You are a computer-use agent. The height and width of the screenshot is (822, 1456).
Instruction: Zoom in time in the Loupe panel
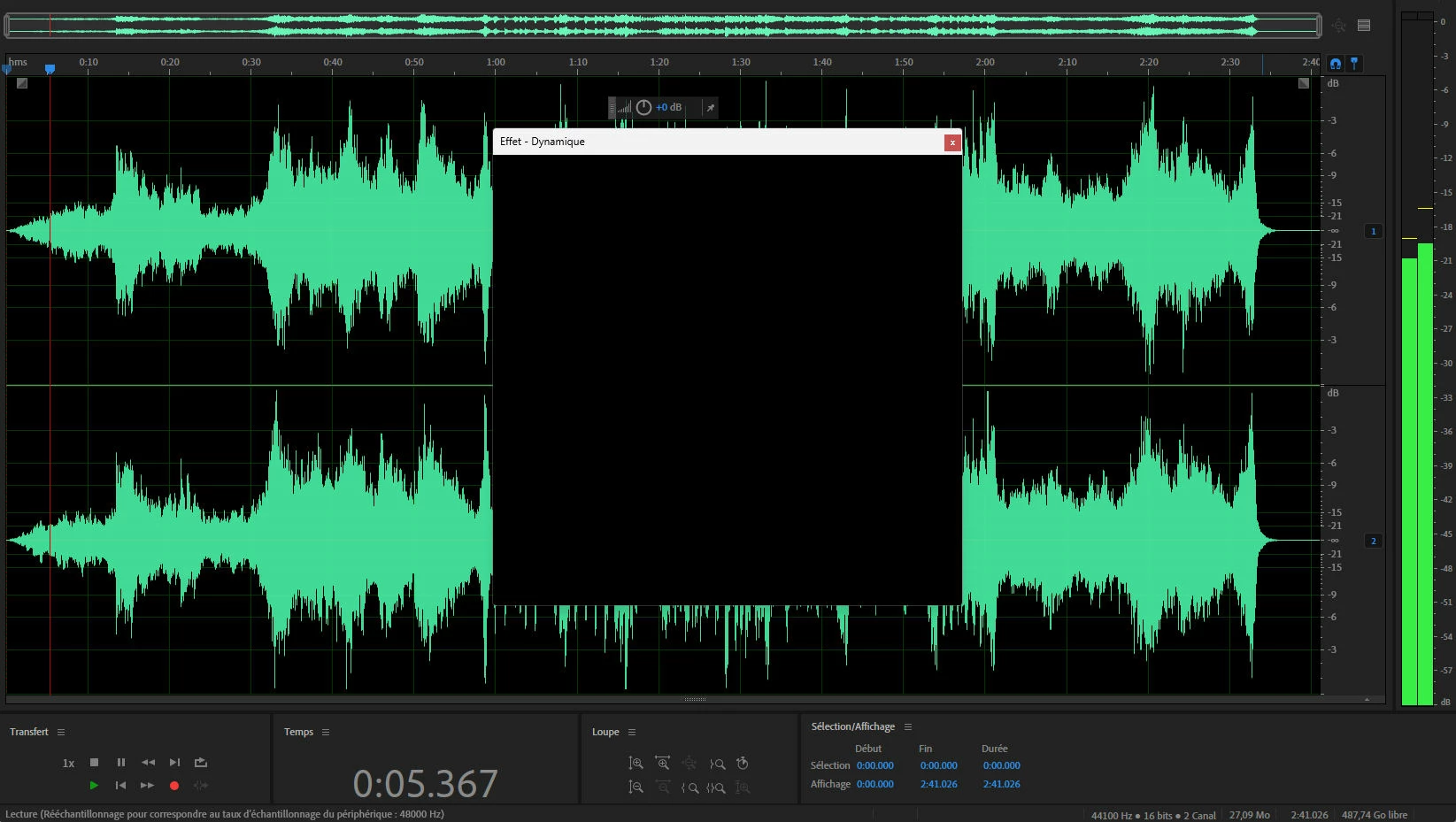pos(662,763)
